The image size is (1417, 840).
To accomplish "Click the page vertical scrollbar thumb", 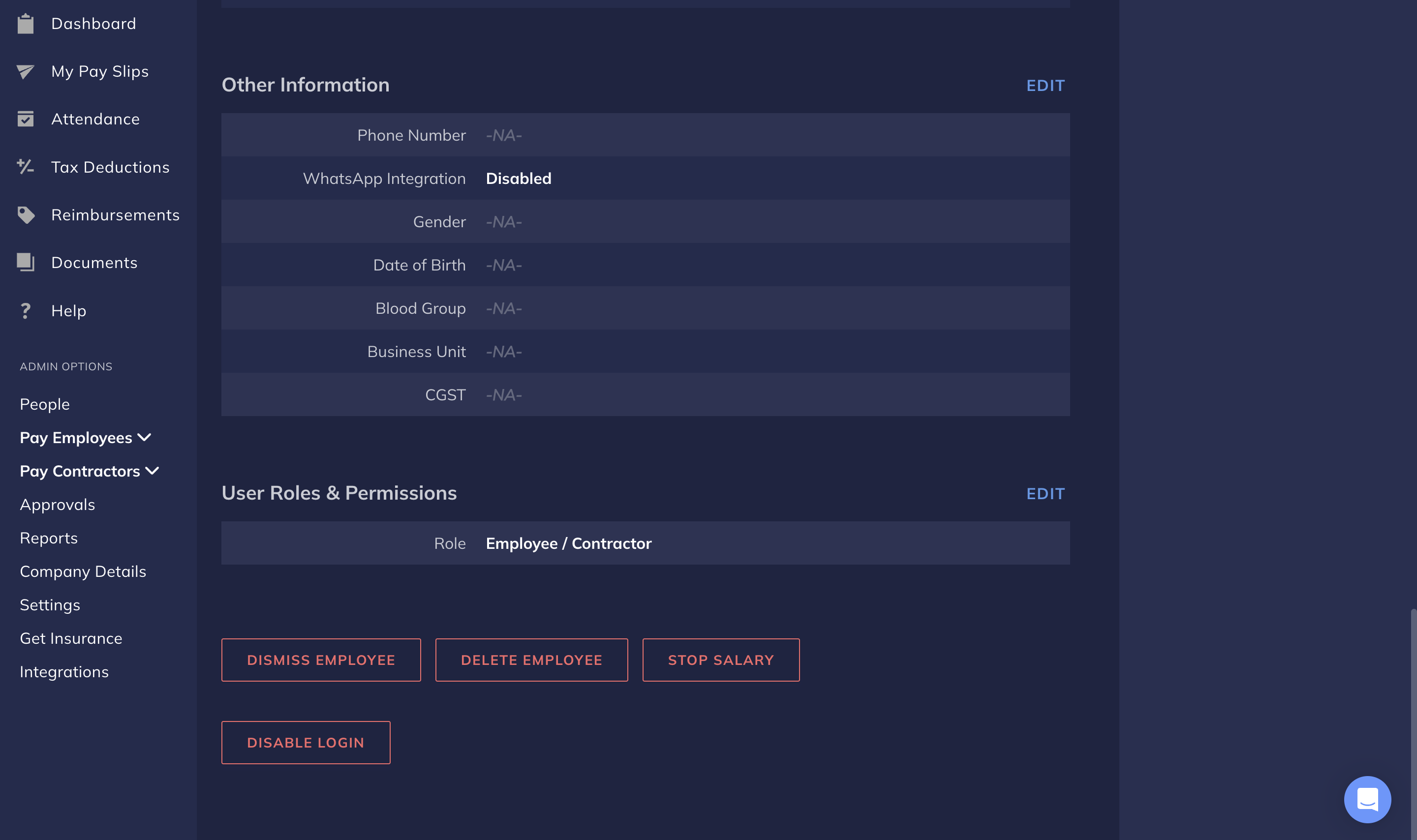I will [1413, 723].
